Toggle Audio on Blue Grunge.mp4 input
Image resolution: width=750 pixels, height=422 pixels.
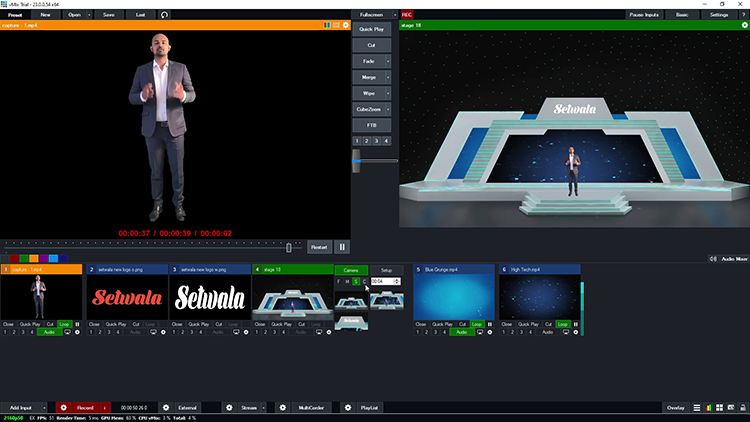461,332
